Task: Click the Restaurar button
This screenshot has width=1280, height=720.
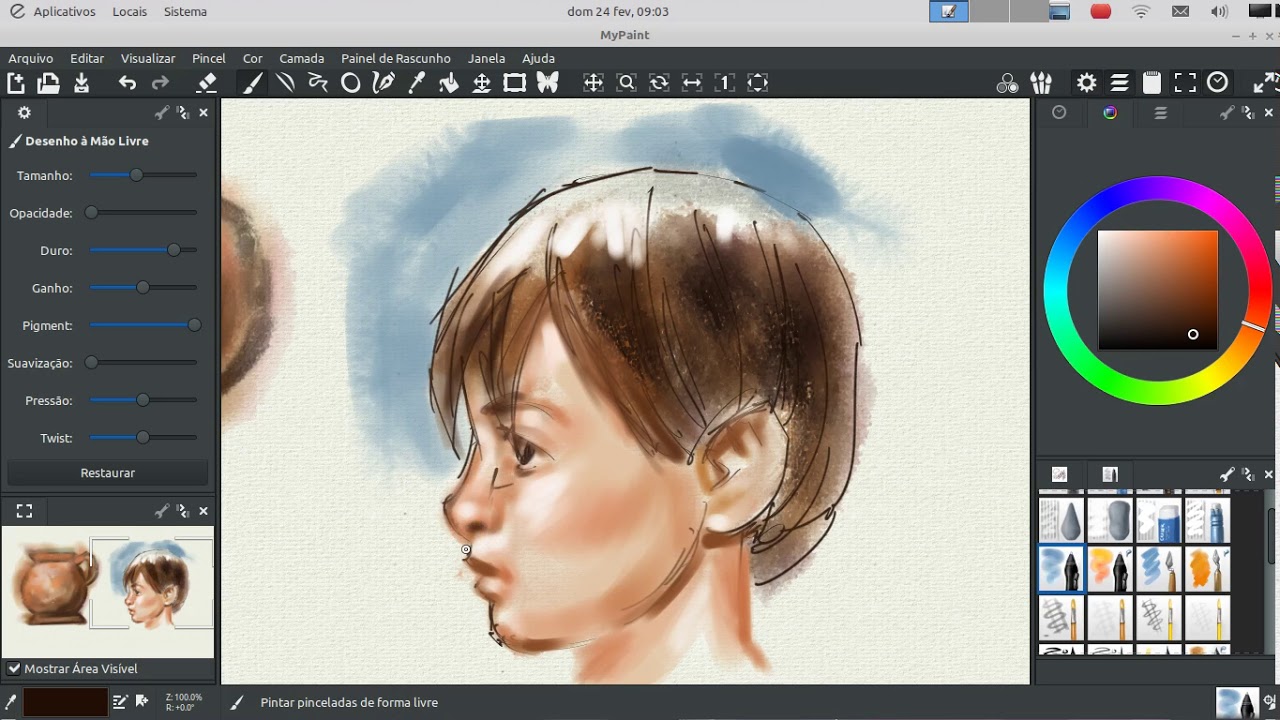Action: click(107, 472)
